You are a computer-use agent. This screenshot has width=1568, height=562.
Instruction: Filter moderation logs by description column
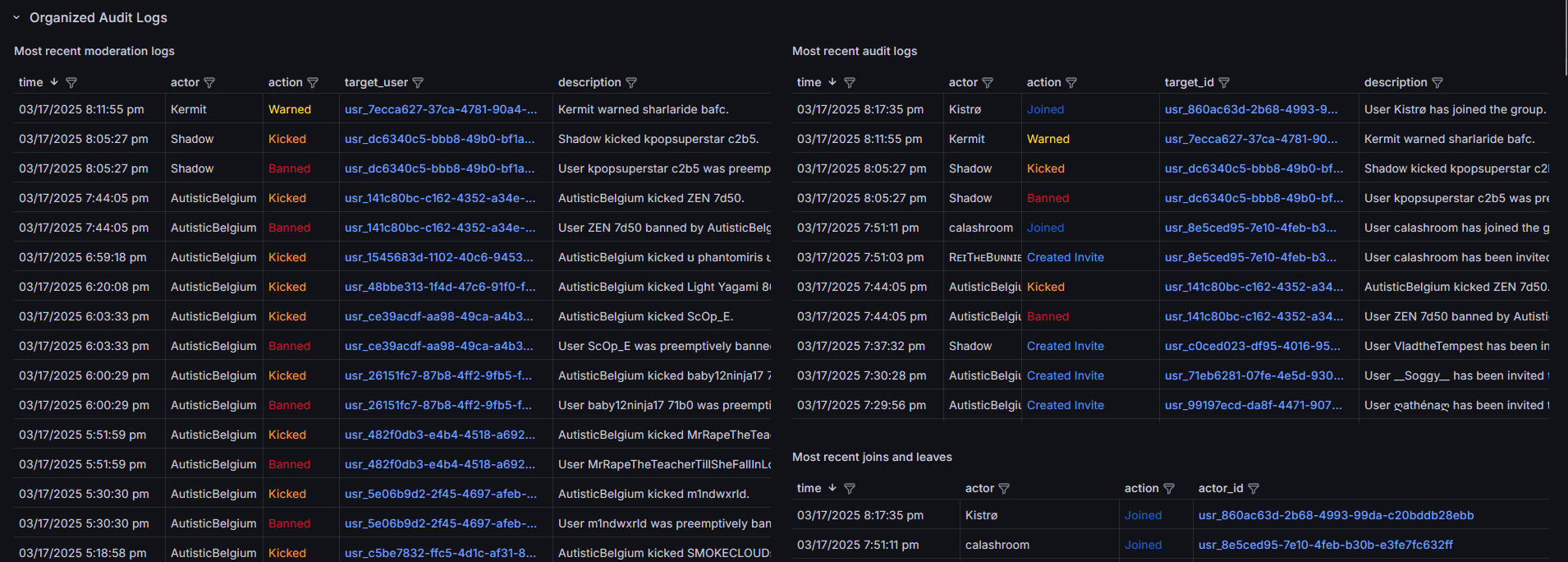click(631, 82)
